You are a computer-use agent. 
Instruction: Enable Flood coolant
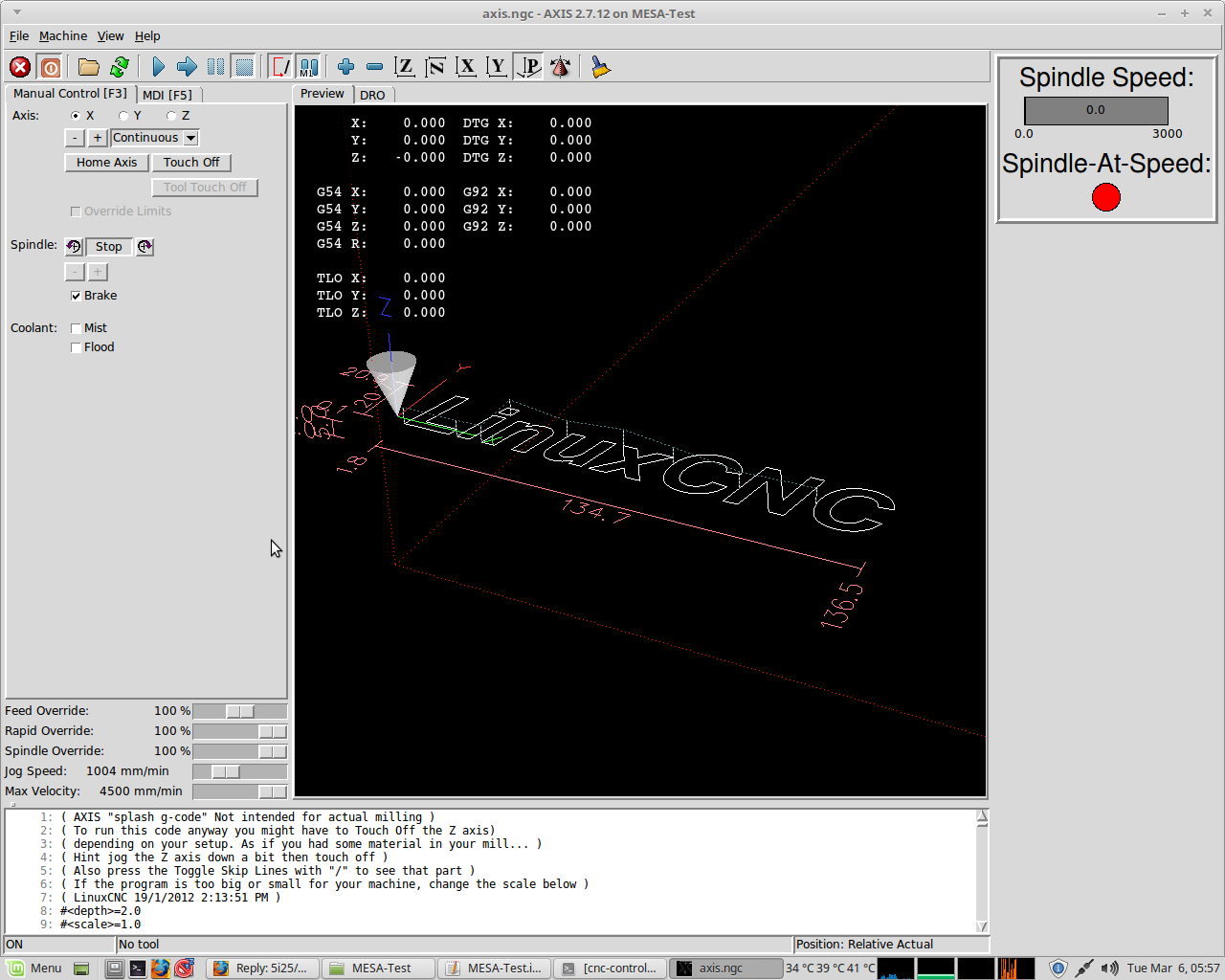coord(76,347)
